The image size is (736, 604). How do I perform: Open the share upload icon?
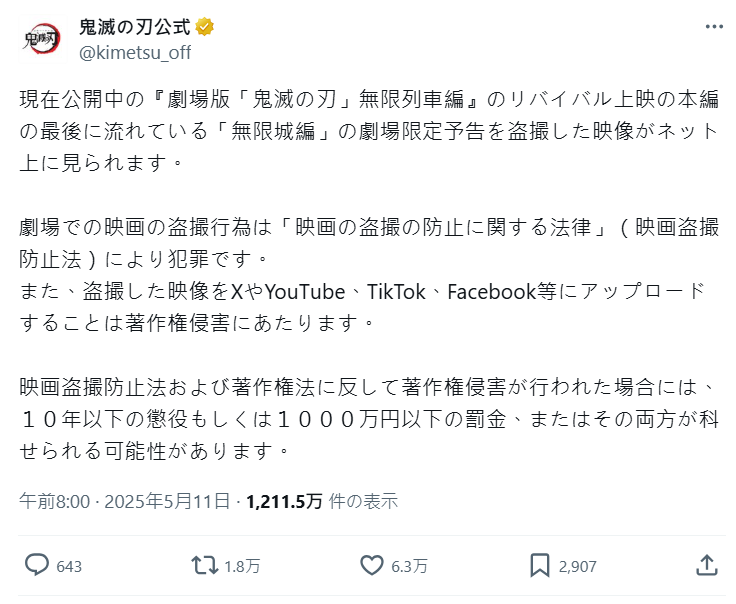point(706,565)
